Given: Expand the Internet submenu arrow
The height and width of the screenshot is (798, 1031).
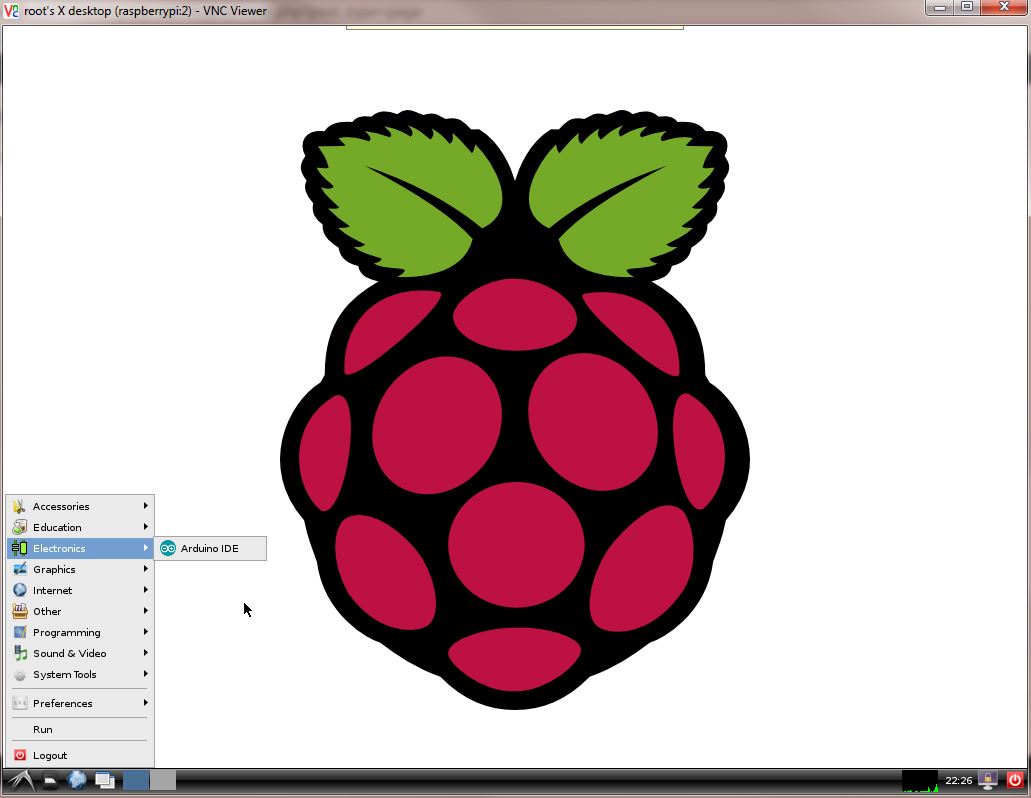Looking at the screenshot, I should pyautogui.click(x=145, y=590).
